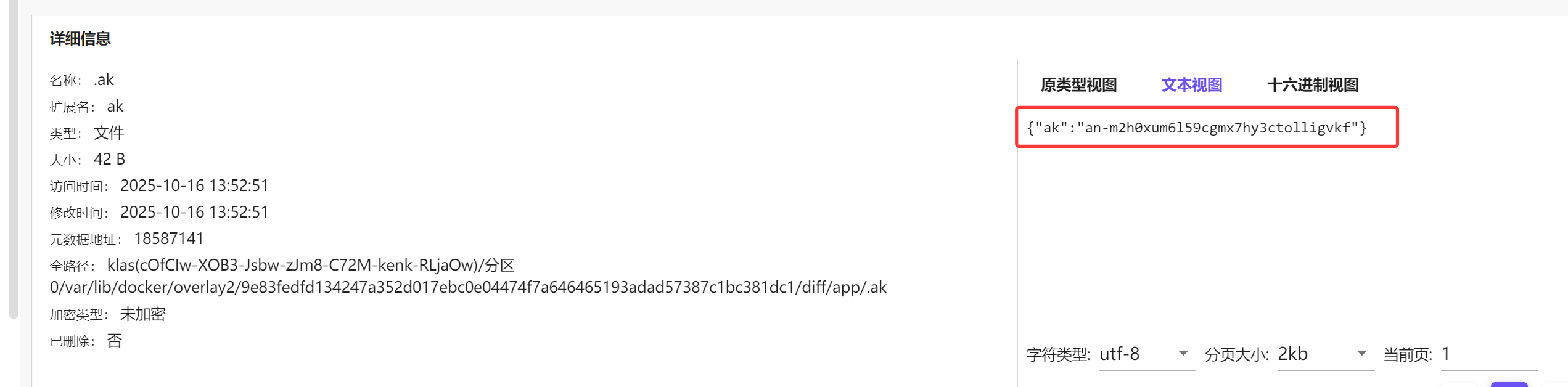Click the docker overlay2 full path text

click(x=468, y=288)
